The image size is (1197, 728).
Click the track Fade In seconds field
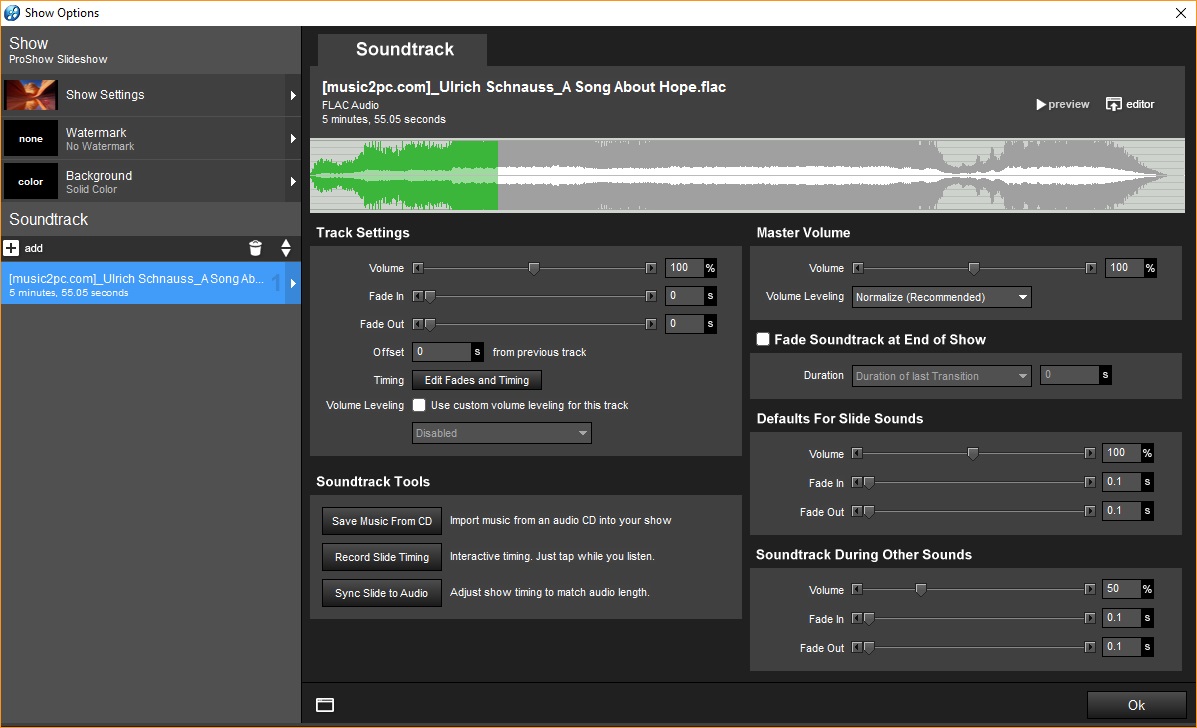pos(685,296)
